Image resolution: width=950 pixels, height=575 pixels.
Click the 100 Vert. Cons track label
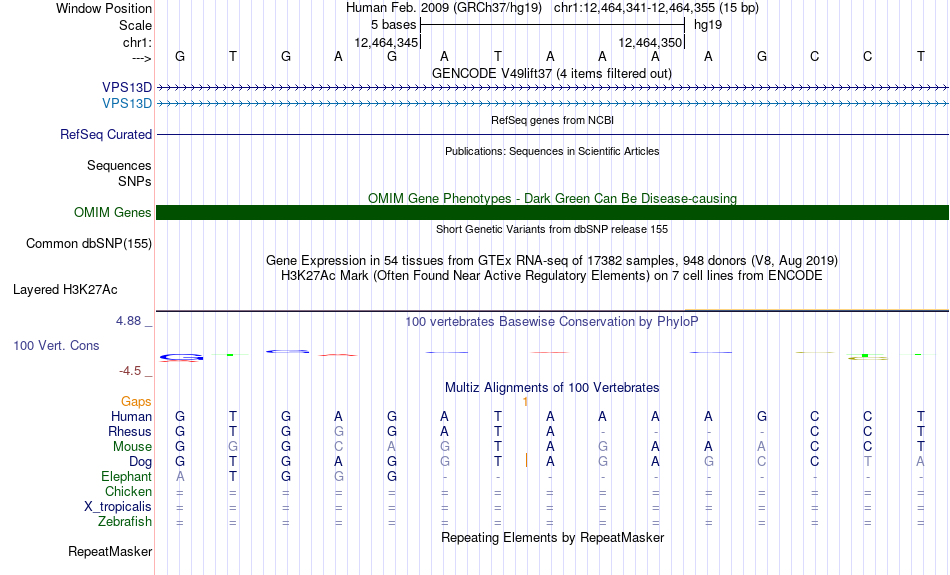click(56, 345)
